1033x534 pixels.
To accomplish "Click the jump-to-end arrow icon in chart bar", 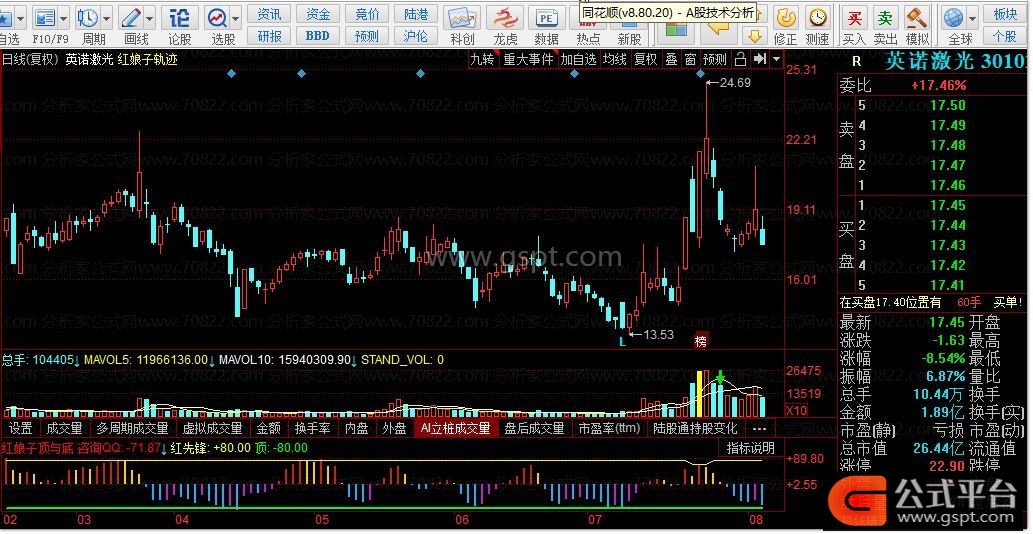I will (760, 59).
